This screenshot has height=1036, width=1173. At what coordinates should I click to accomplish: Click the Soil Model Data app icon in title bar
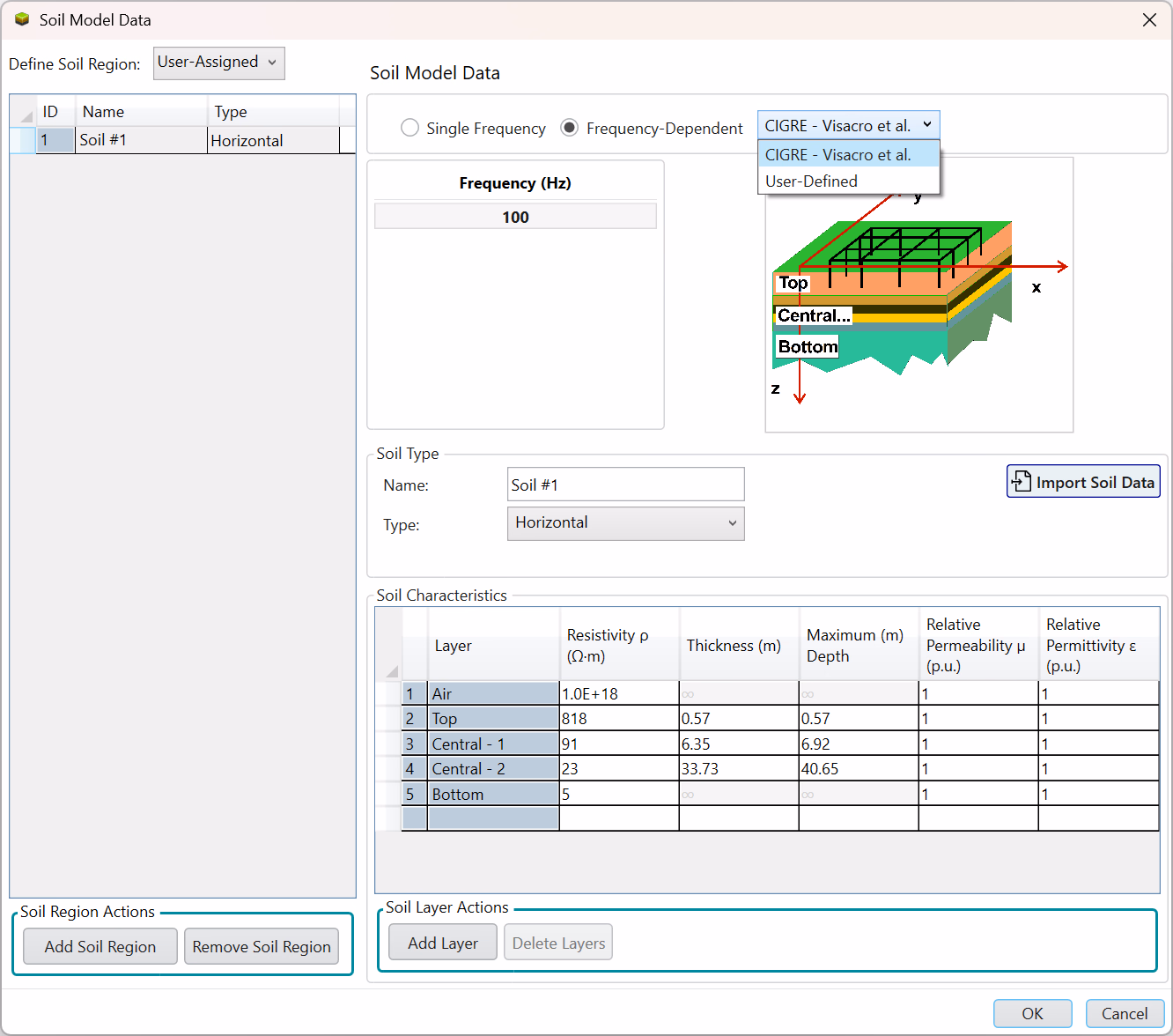coord(22,19)
